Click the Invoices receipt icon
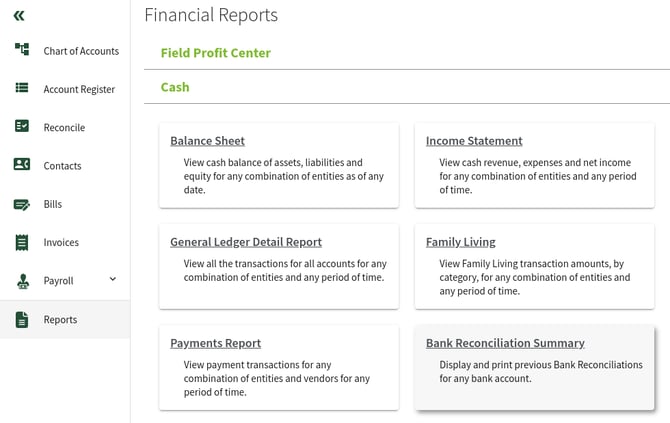The height and width of the screenshot is (423, 670). coord(22,242)
